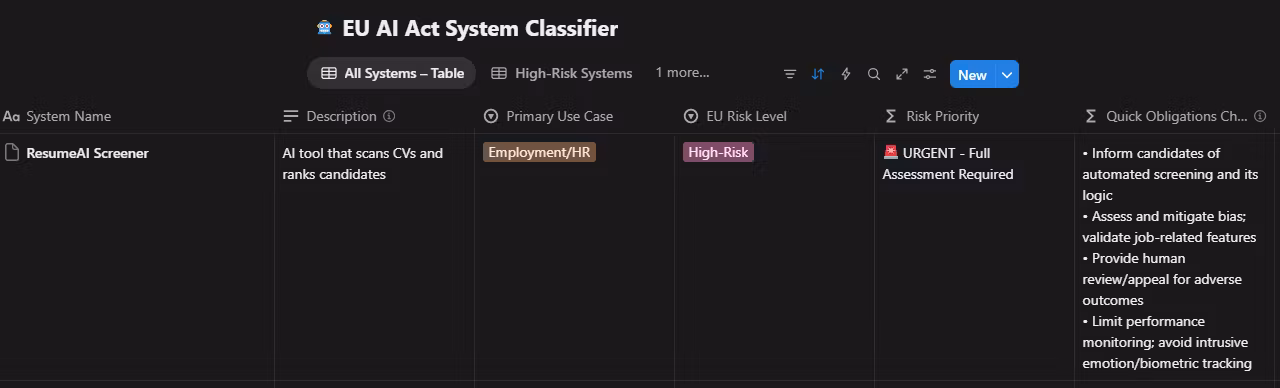Click the page icon for ResumeAI Screener
Image resolution: width=1280 pixels, height=388 pixels.
coord(12,153)
